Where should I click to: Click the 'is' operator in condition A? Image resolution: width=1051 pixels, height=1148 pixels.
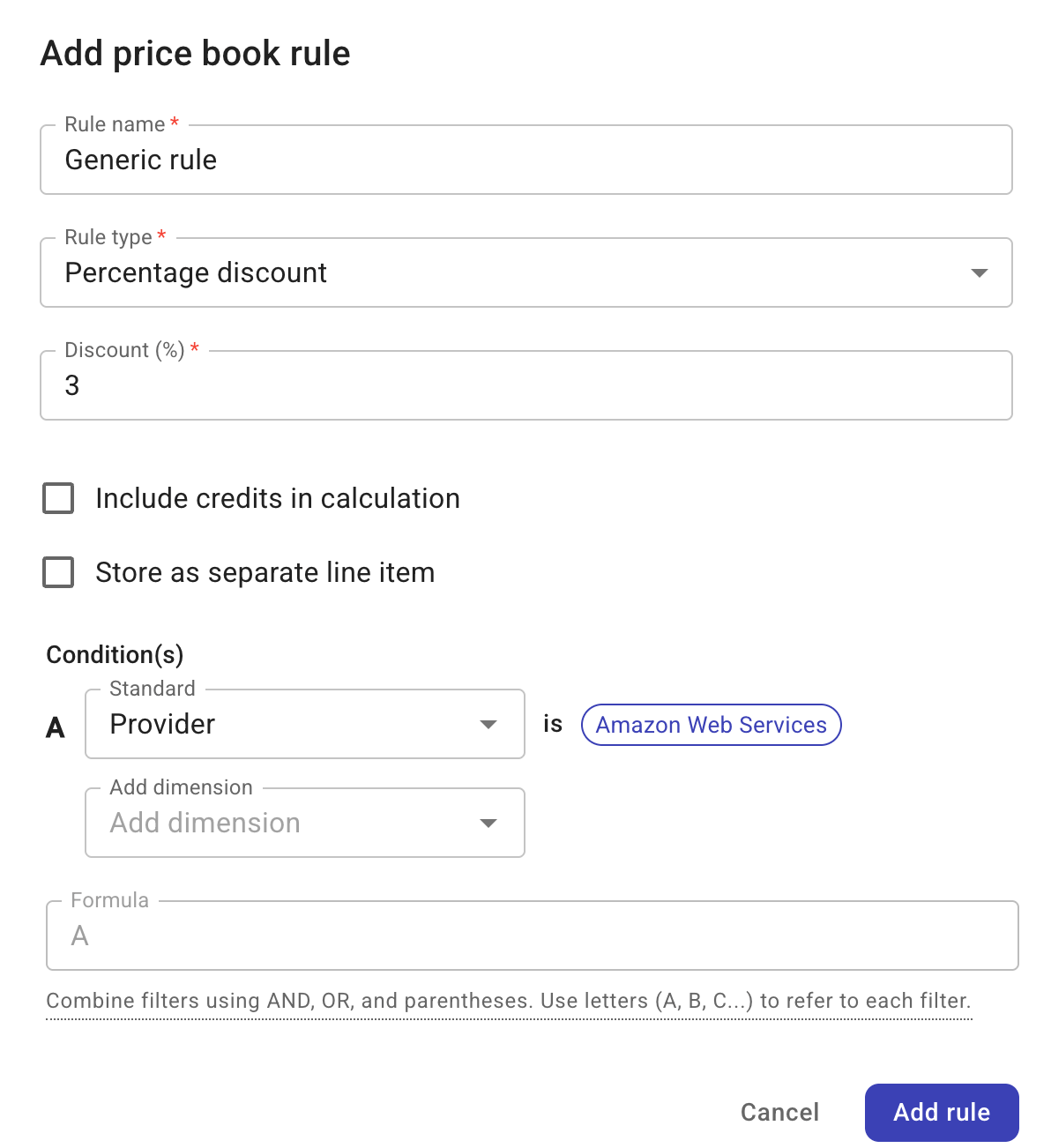point(553,724)
